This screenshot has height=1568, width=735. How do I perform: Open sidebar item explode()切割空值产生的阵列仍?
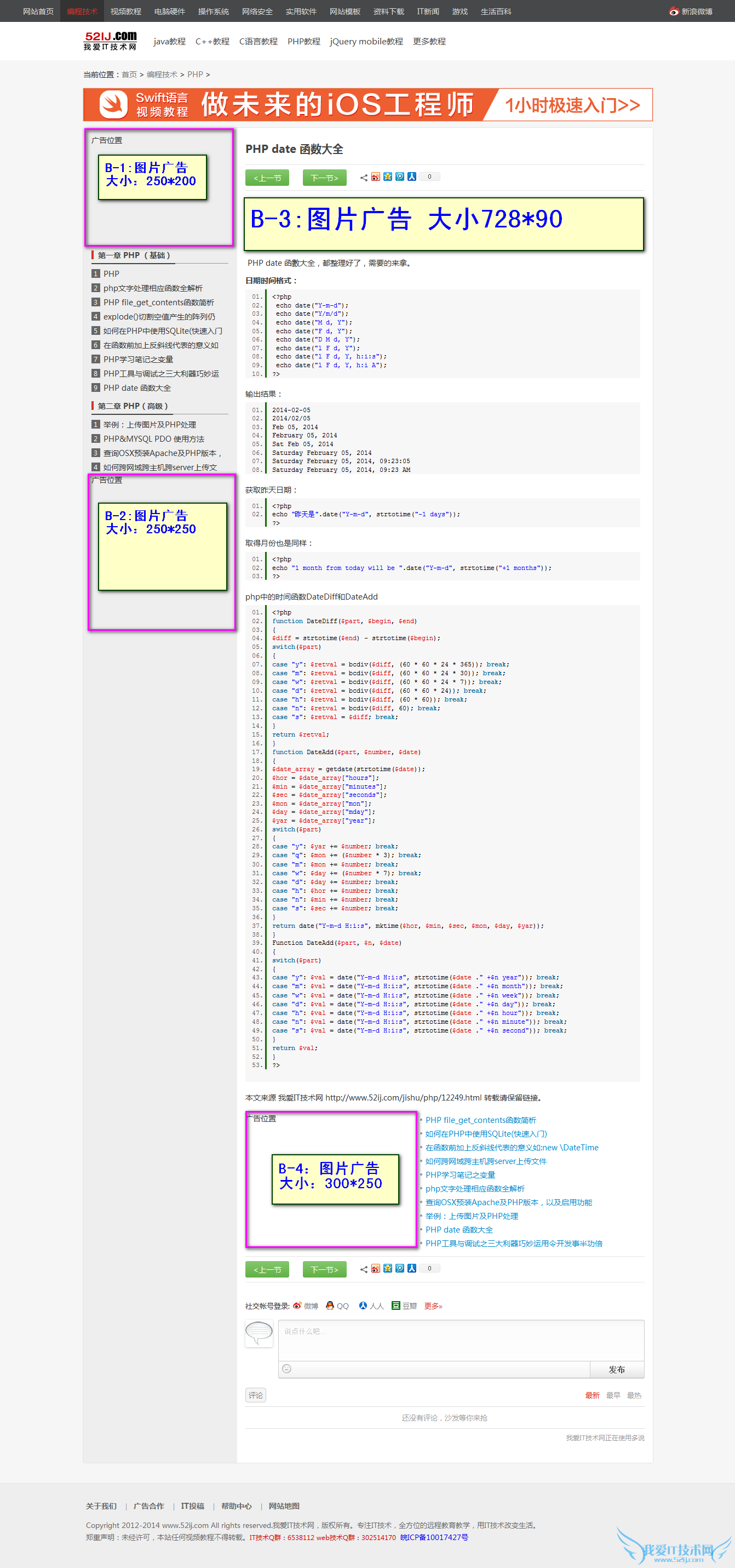click(x=159, y=317)
